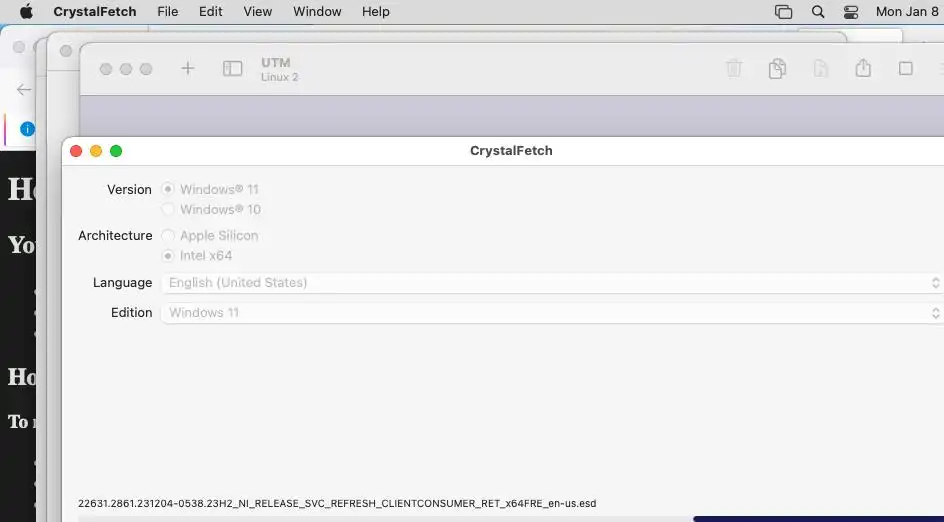Click the square icon in UTM toolbar
The height and width of the screenshot is (522, 944).
coord(905,69)
